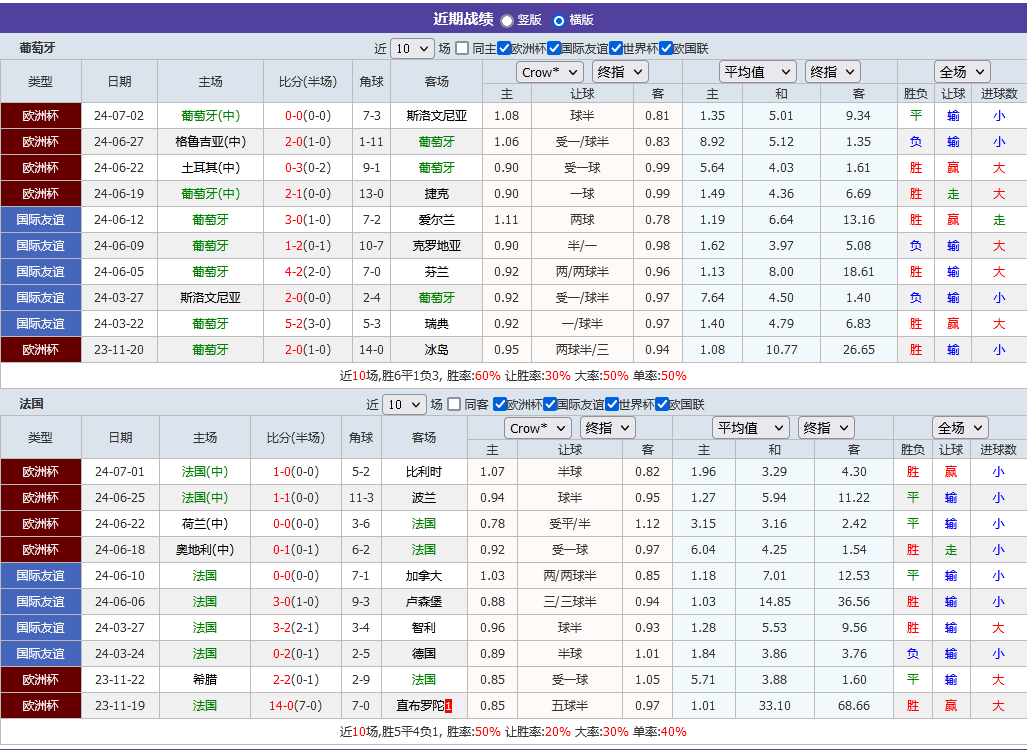Enable the 同主 checkbox in Portugal's filter row
1027x750 pixels.
pos(461,47)
